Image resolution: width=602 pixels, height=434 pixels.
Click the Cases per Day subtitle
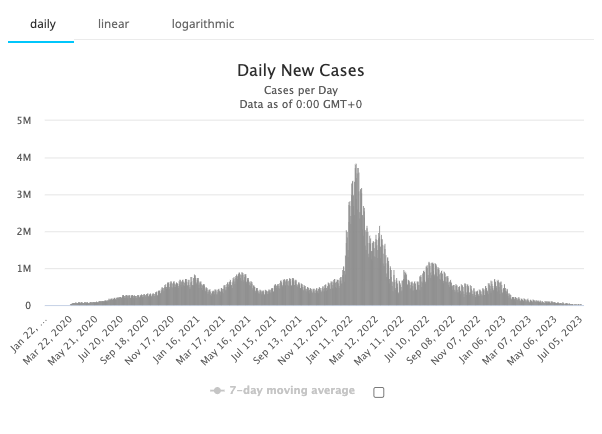pyautogui.click(x=300, y=90)
